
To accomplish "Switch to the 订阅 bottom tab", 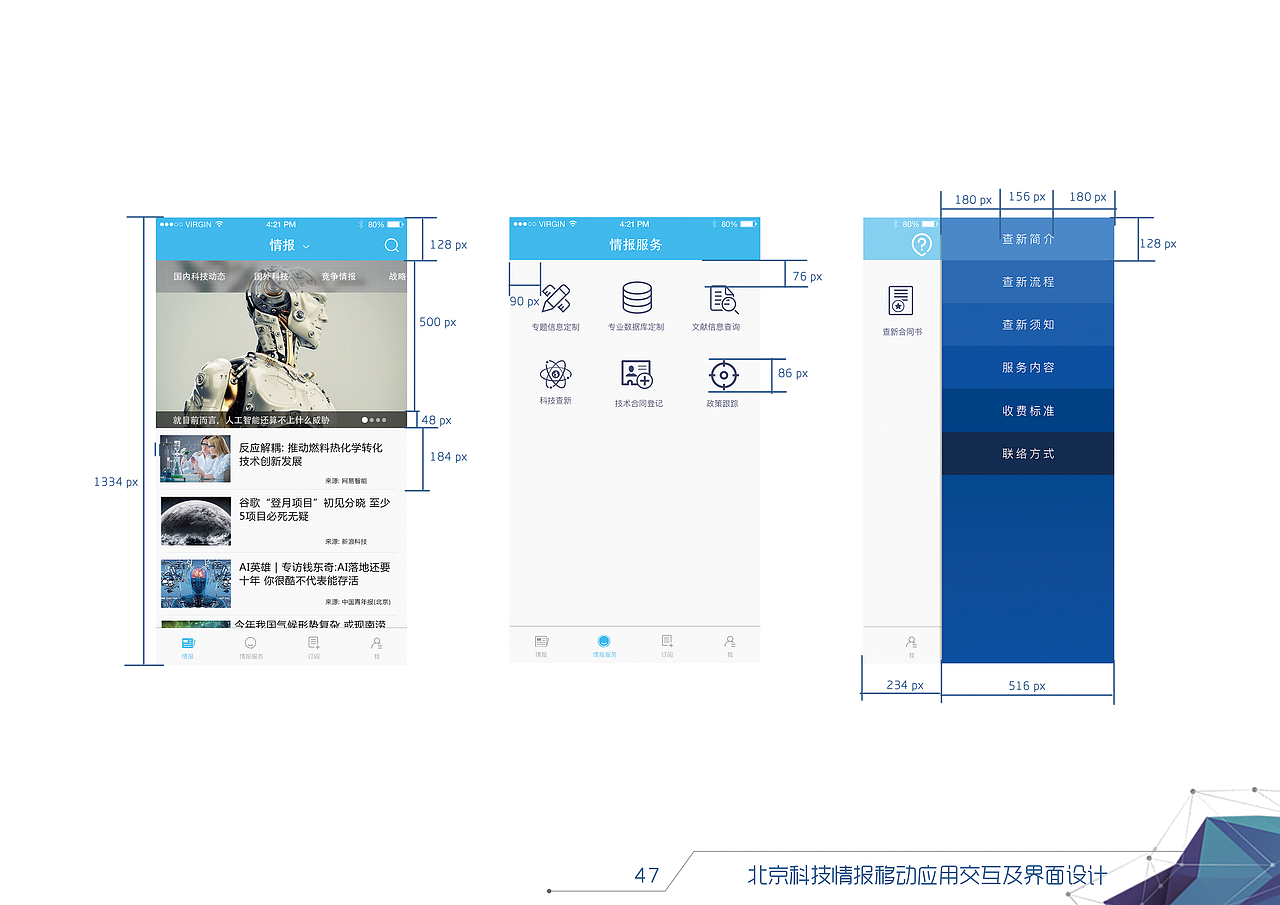I will click(x=666, y=647).
